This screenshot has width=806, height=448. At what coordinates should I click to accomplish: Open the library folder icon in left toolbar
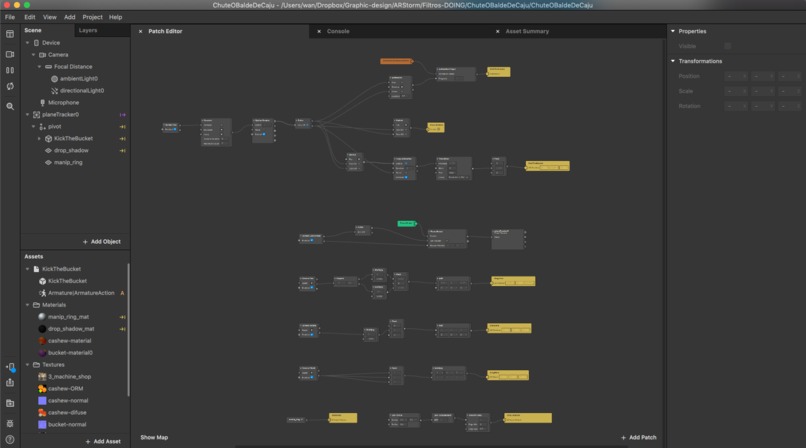point(10,403)
